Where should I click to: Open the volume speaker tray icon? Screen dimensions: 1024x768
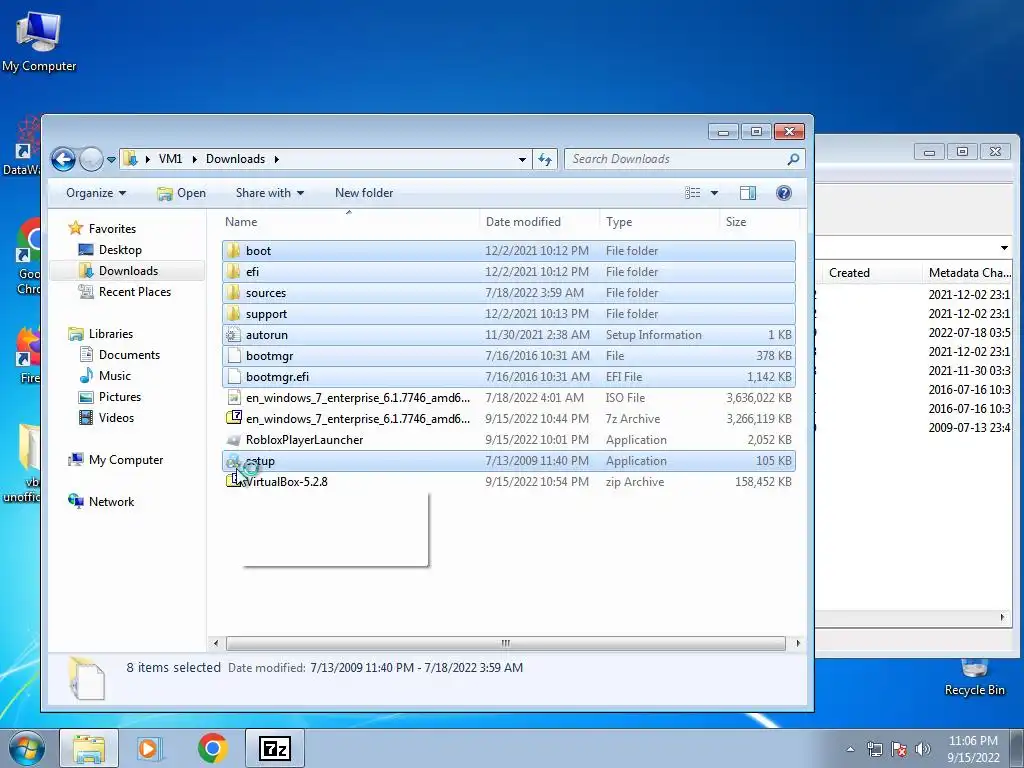(923, 749)
